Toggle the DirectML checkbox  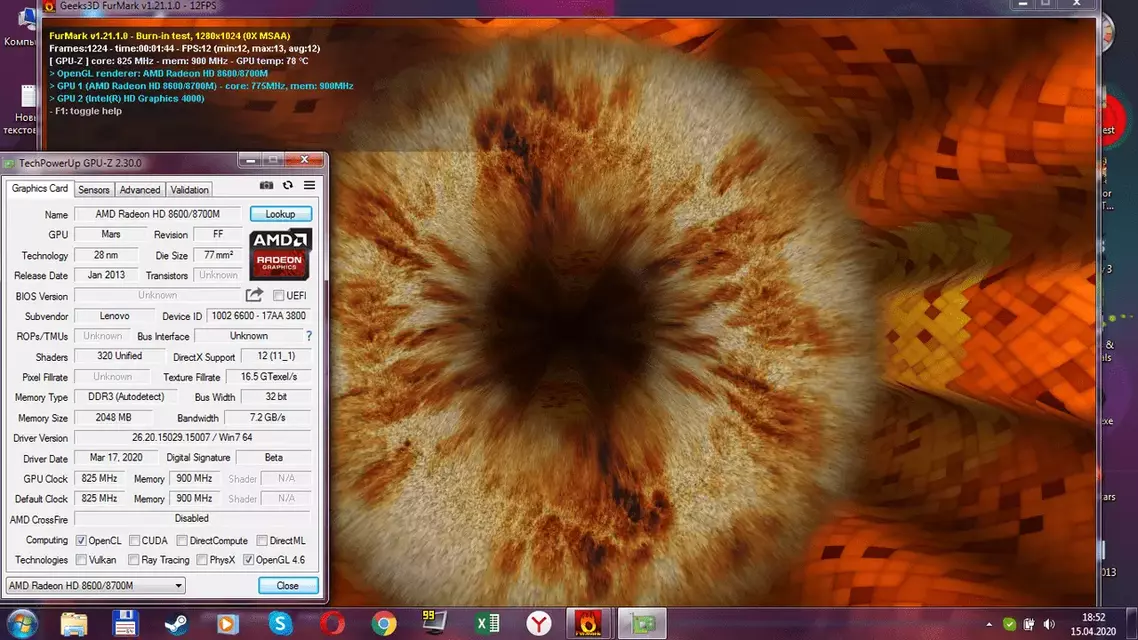(262, 541)
